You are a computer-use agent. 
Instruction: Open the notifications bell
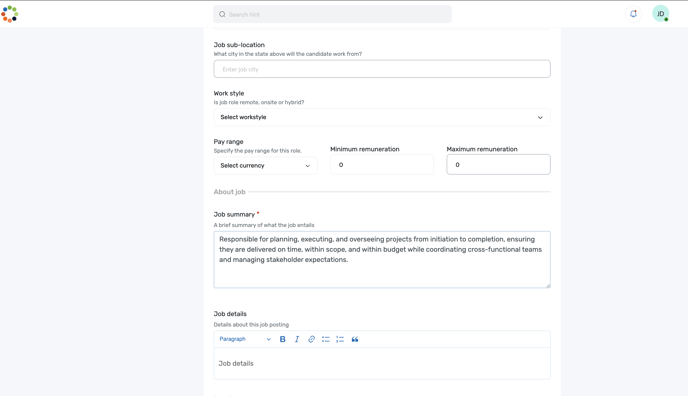(633, 14)
